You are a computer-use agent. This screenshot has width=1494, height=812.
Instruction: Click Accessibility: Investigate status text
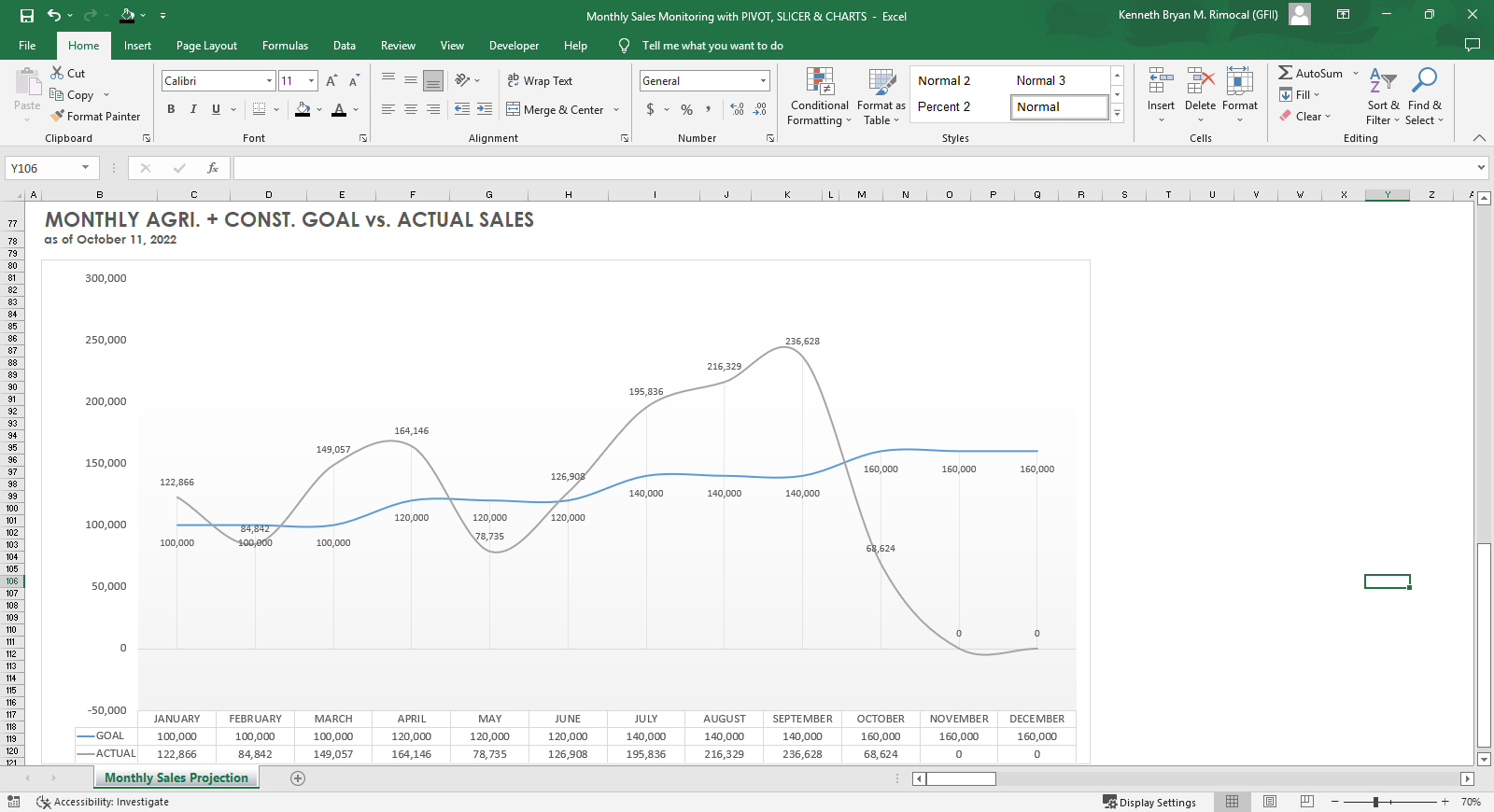click(111, 802)
